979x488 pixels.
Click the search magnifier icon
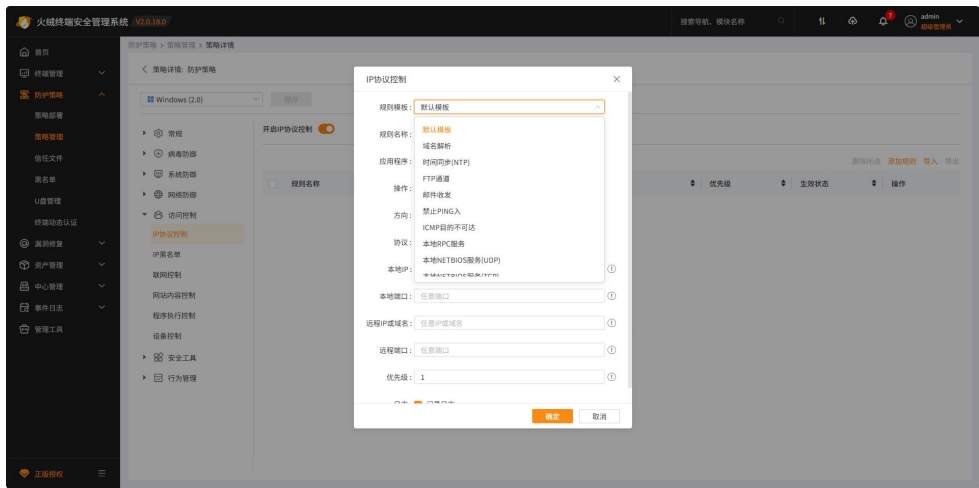point(781,21)
